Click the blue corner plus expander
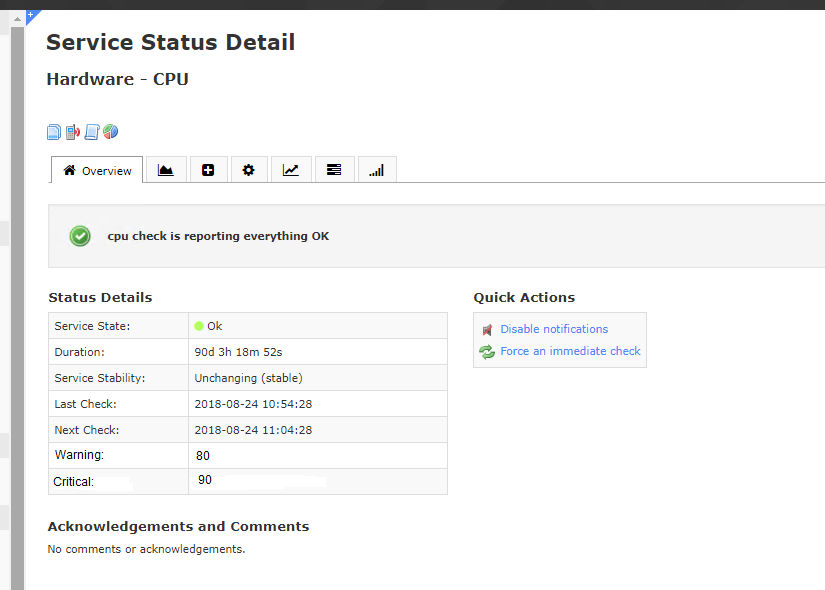Screen dimensions: 825x590 [x=30, y=15]
